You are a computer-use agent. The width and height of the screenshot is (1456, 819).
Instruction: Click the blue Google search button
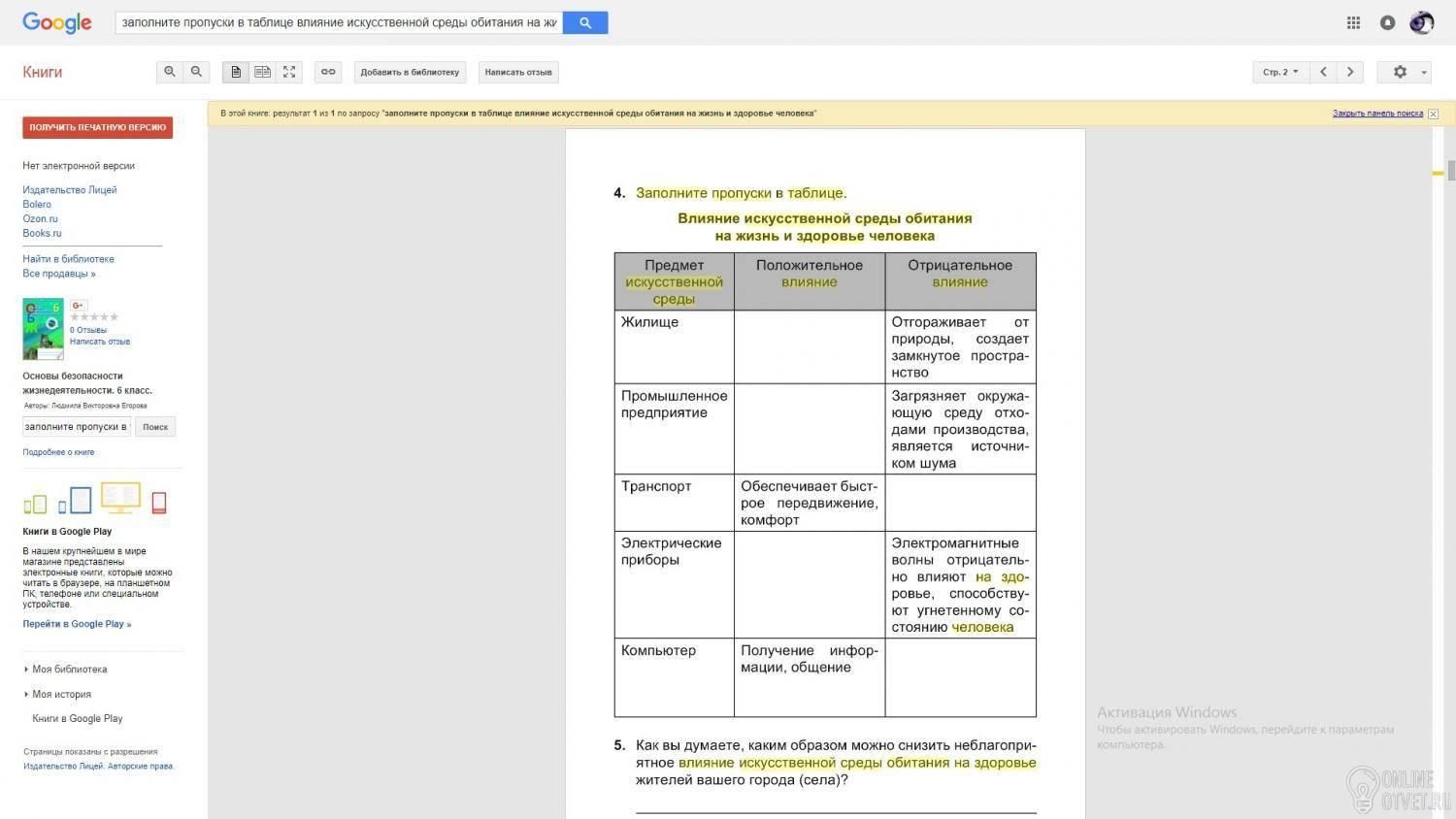point(585,22)
